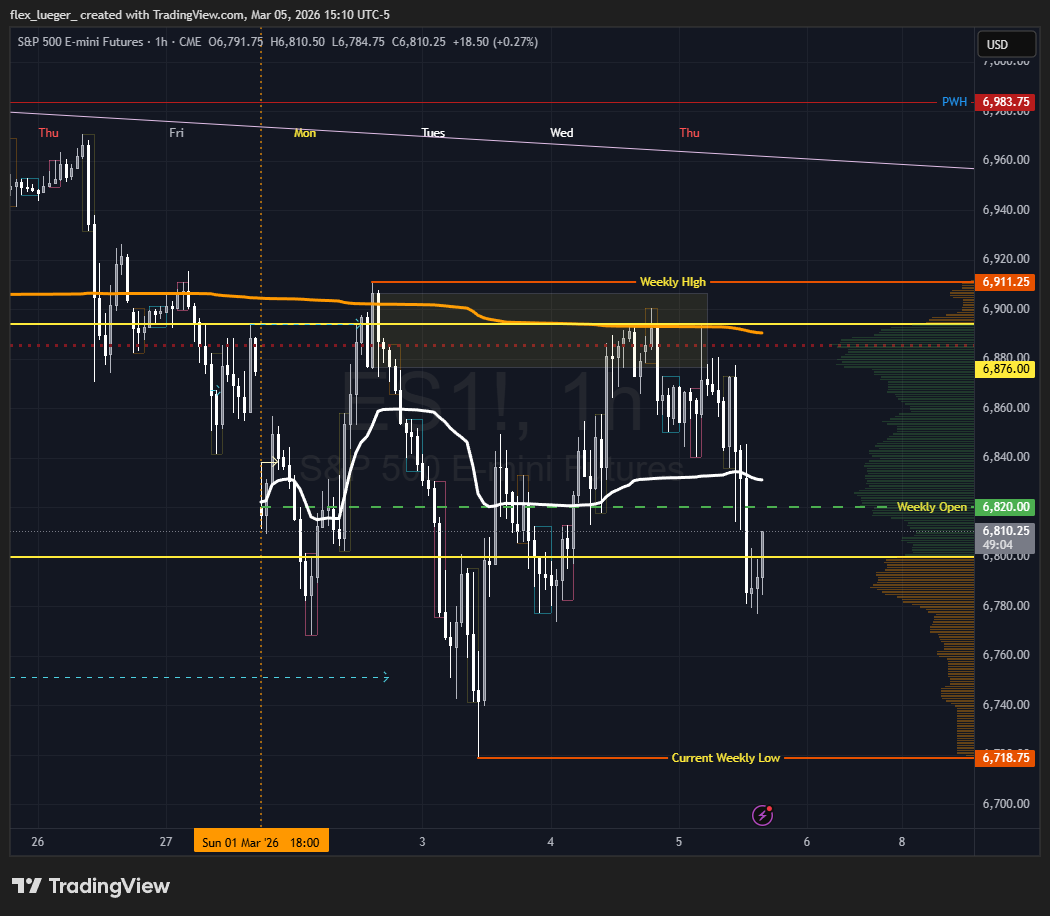Click date 6 on the time axis
The height and width of the screenshot is (916, 1050).
point(806,842)
